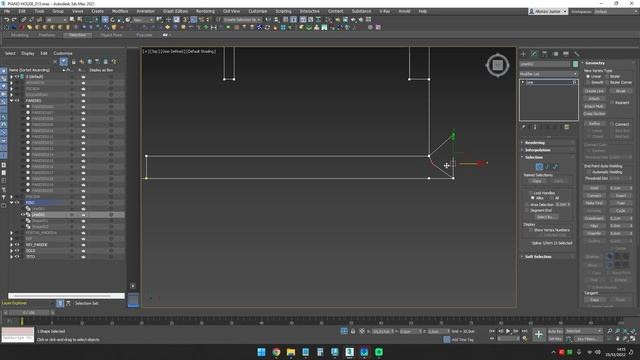Expand the 0 (default) layer tree
Viewport: 640px width, 360px height.
coord(11,77)
